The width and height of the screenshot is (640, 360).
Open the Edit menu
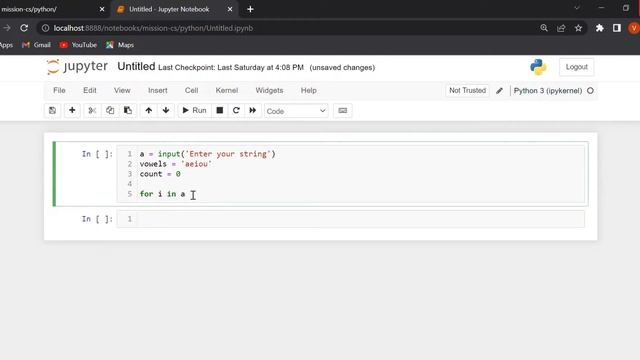tap(90, 91)
